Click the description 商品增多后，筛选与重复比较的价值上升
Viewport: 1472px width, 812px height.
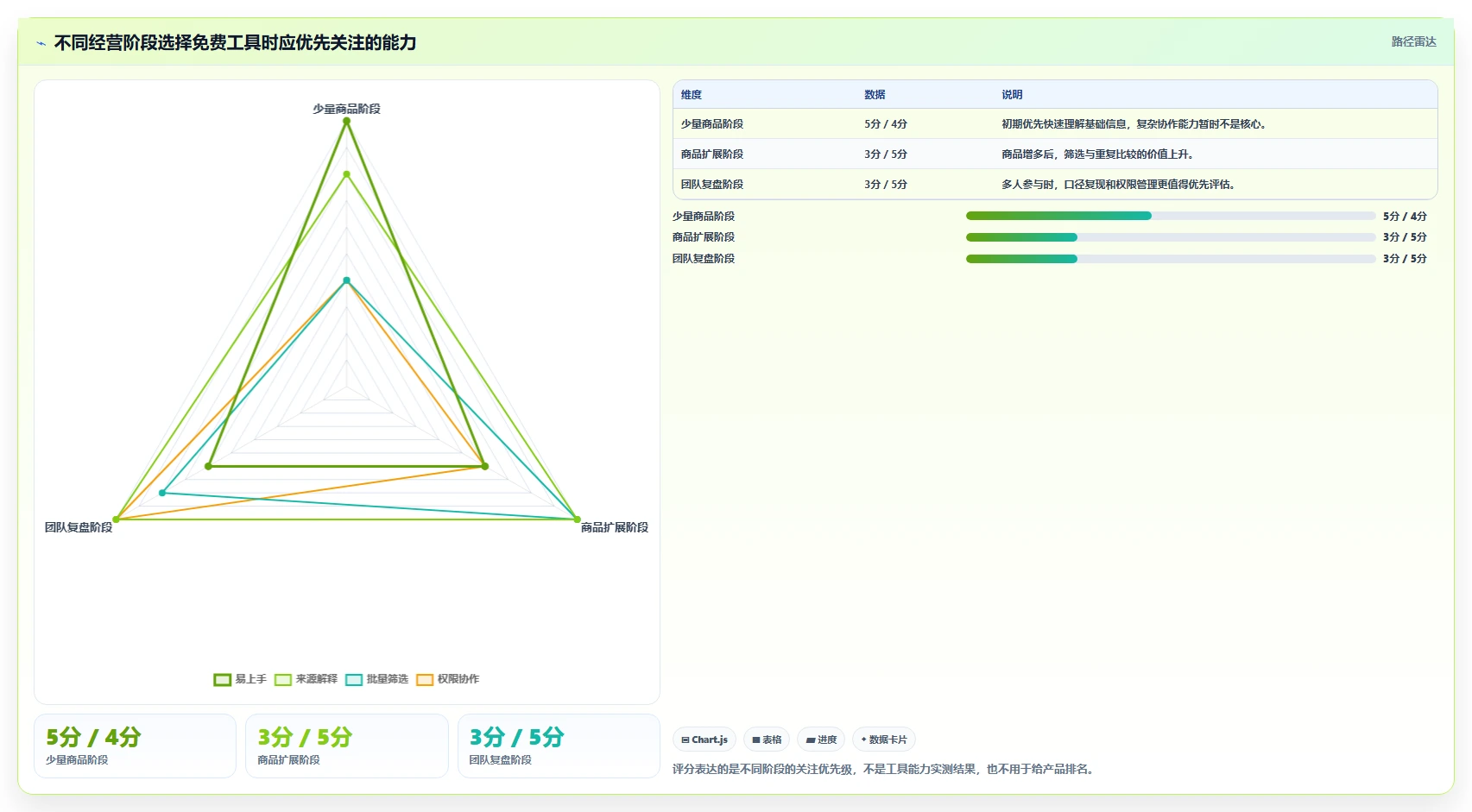[1098, 154]
